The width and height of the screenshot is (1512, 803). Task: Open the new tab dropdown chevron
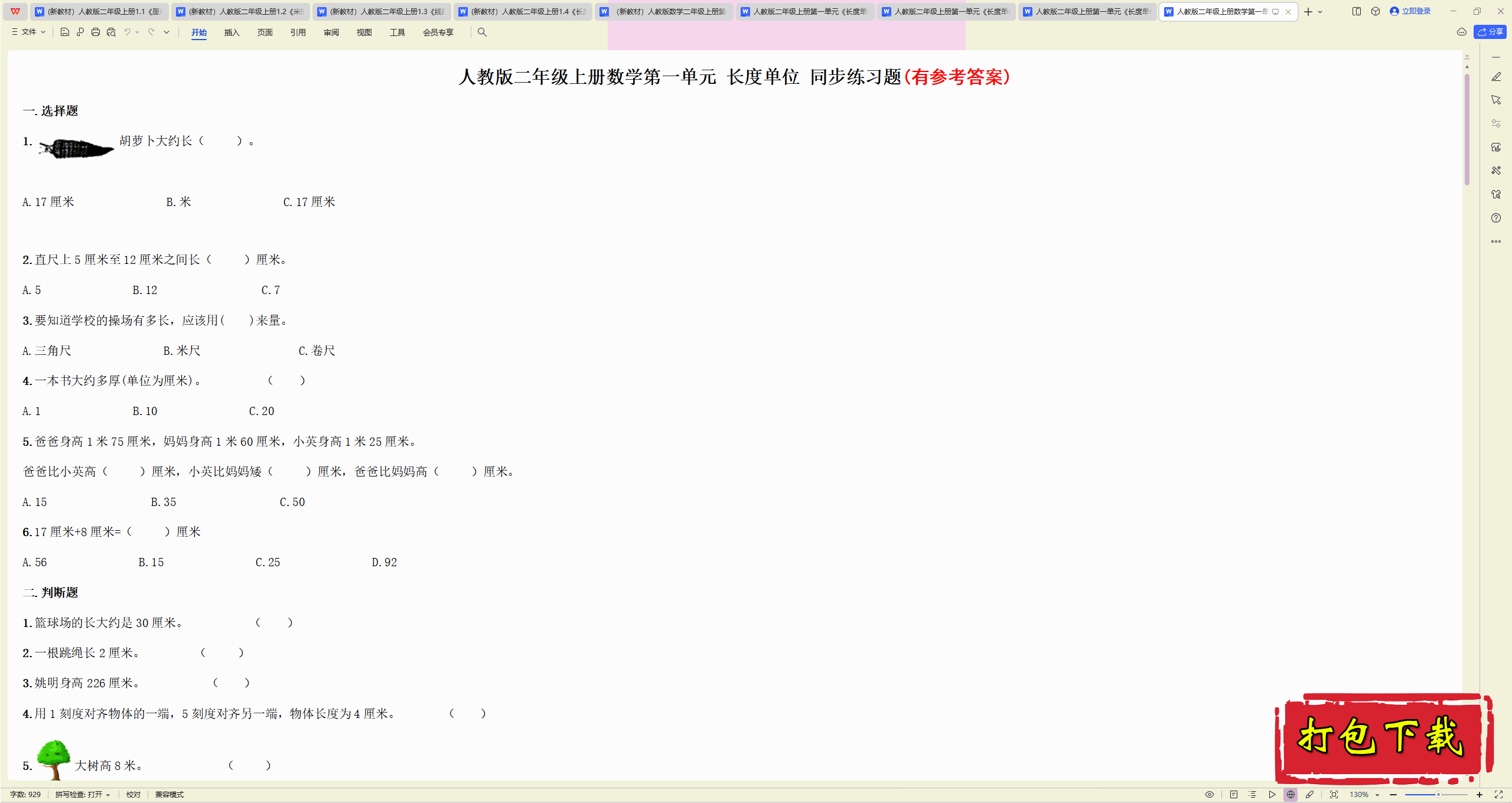[x=1320, y=12]
